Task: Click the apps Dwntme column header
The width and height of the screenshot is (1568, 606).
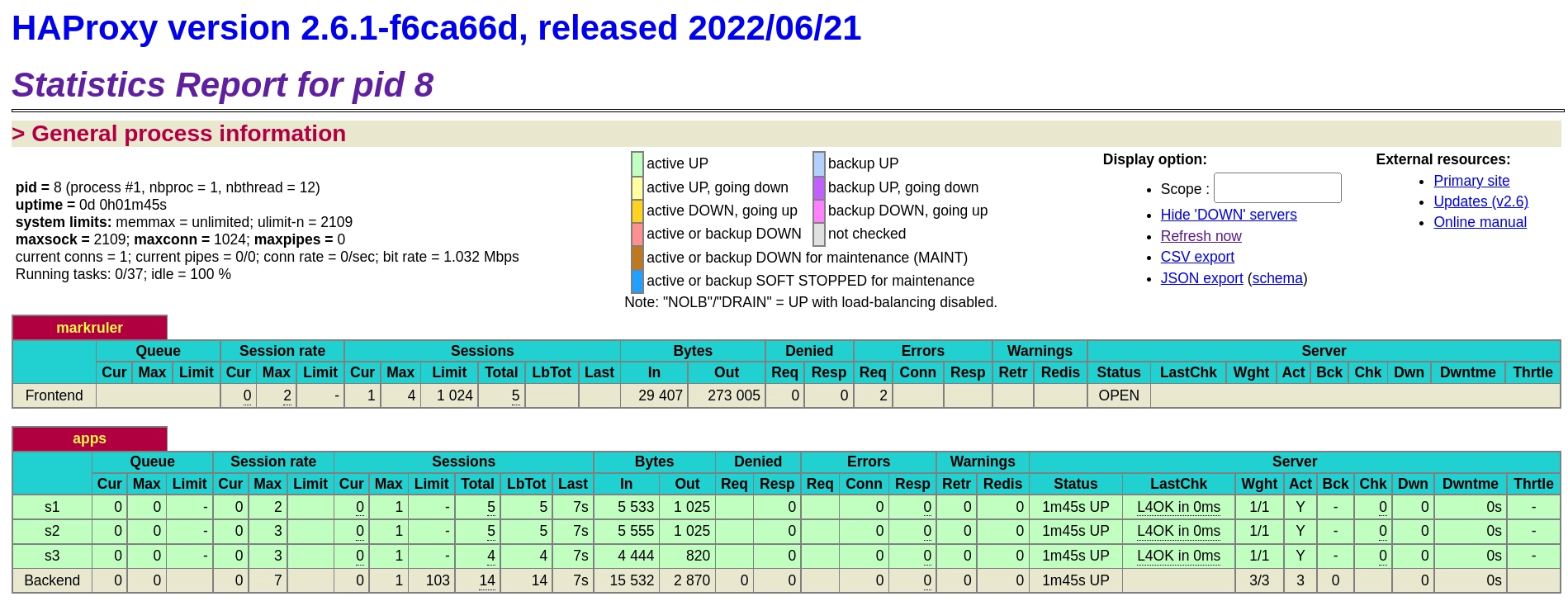Action: 1470,484
